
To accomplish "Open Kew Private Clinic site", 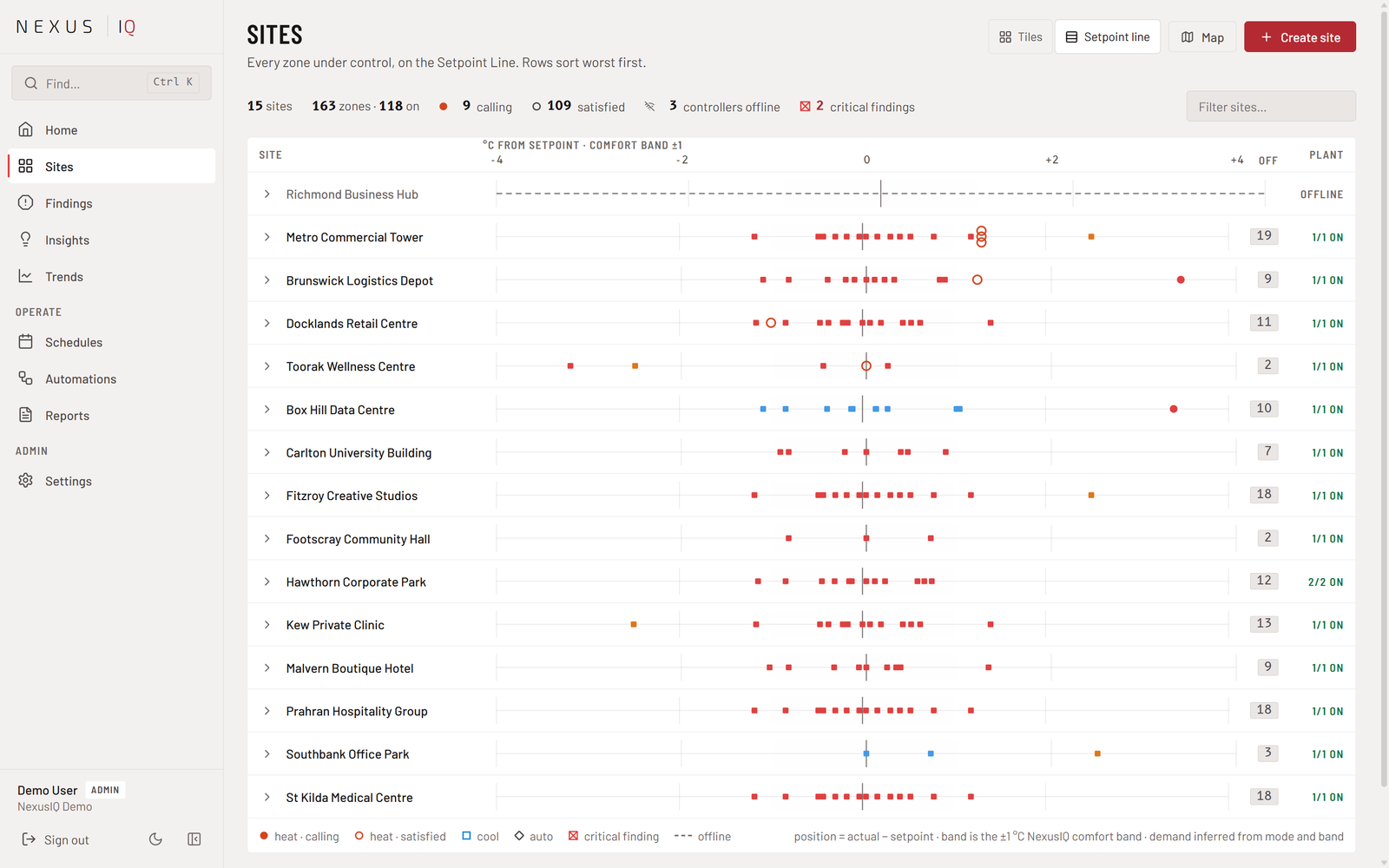I will (x=335, y=625).
